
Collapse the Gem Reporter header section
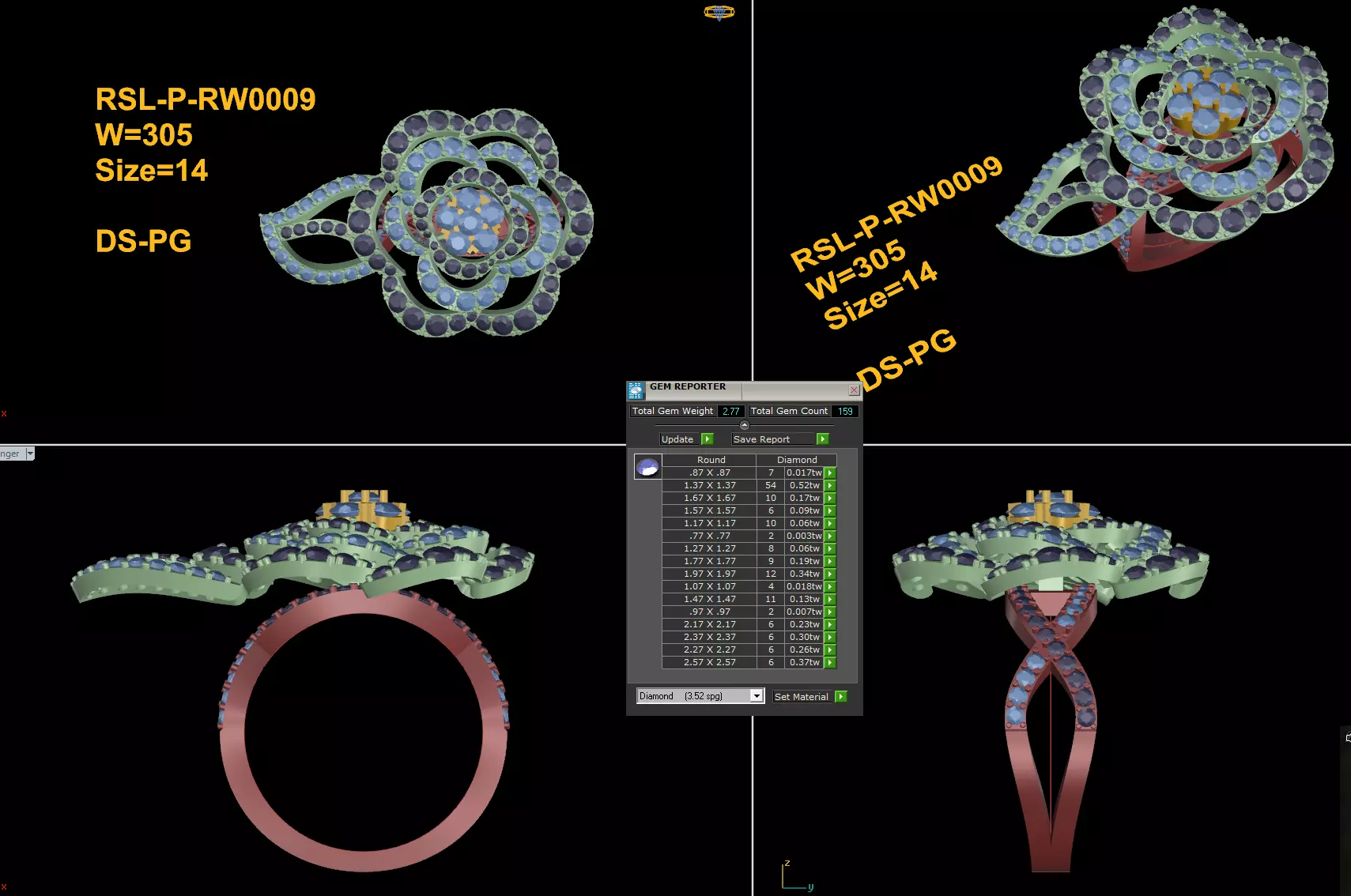(744, 425)
